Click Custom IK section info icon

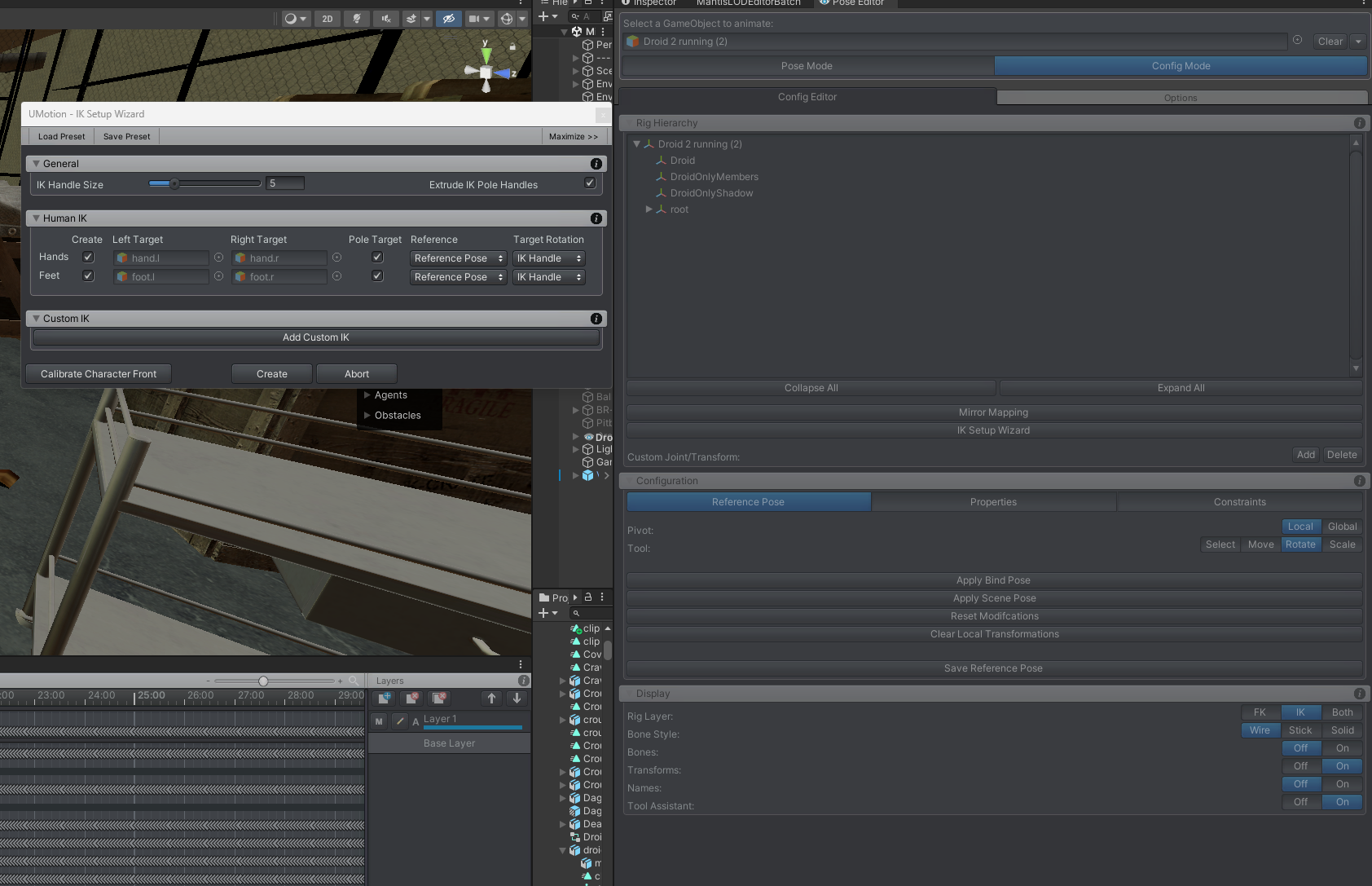(x=596, y=319)
